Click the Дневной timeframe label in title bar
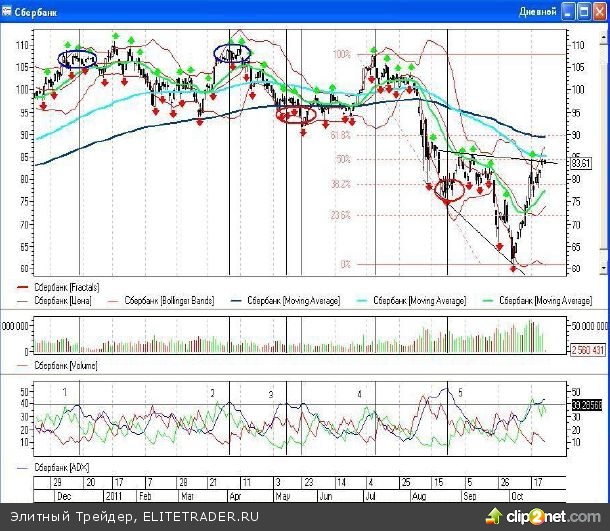Viewport: 610px width, 531px height. click(x=537, y=12)
